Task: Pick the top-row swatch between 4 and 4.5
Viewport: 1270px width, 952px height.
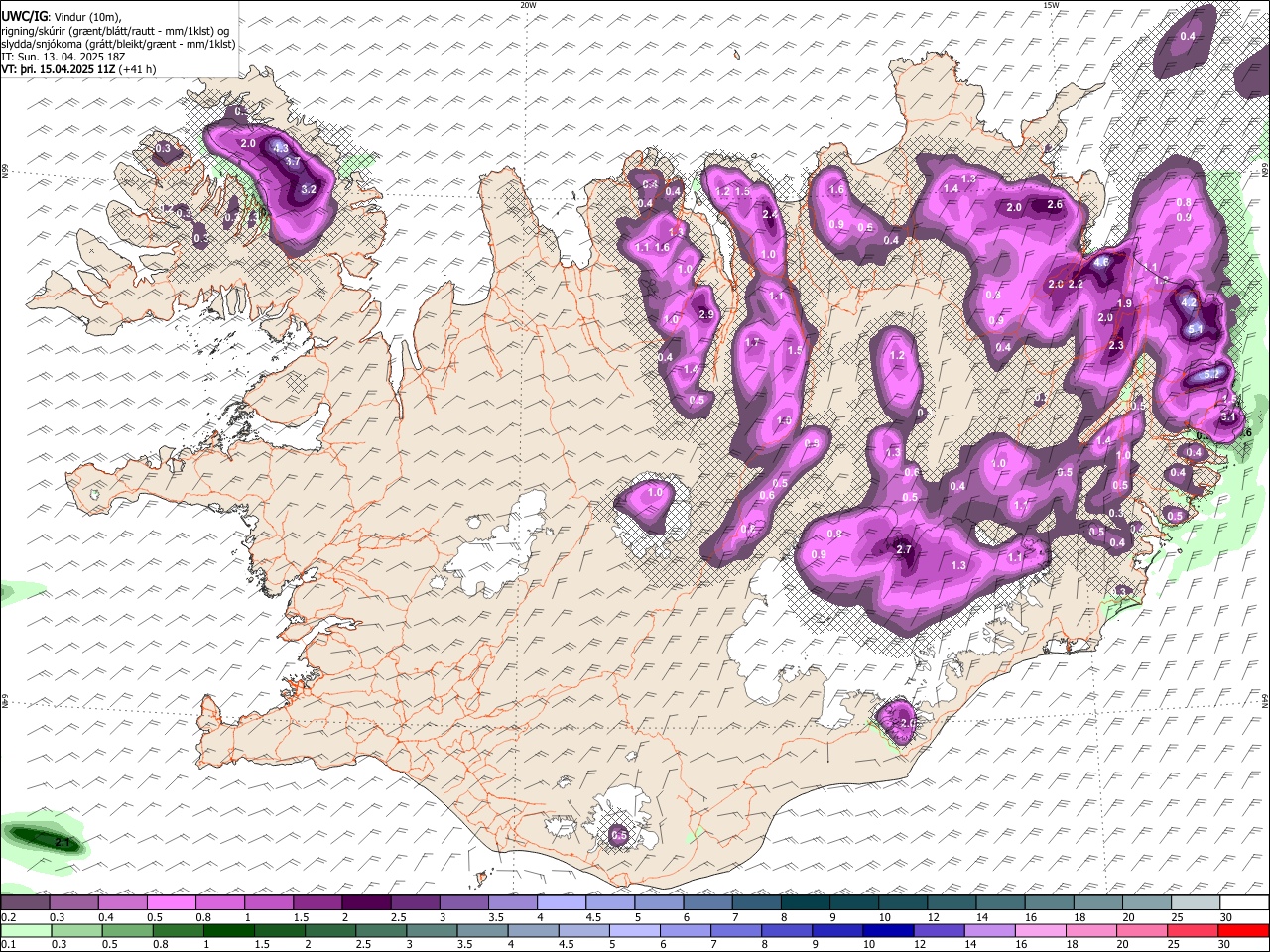Action: click(x=562, y=903)
